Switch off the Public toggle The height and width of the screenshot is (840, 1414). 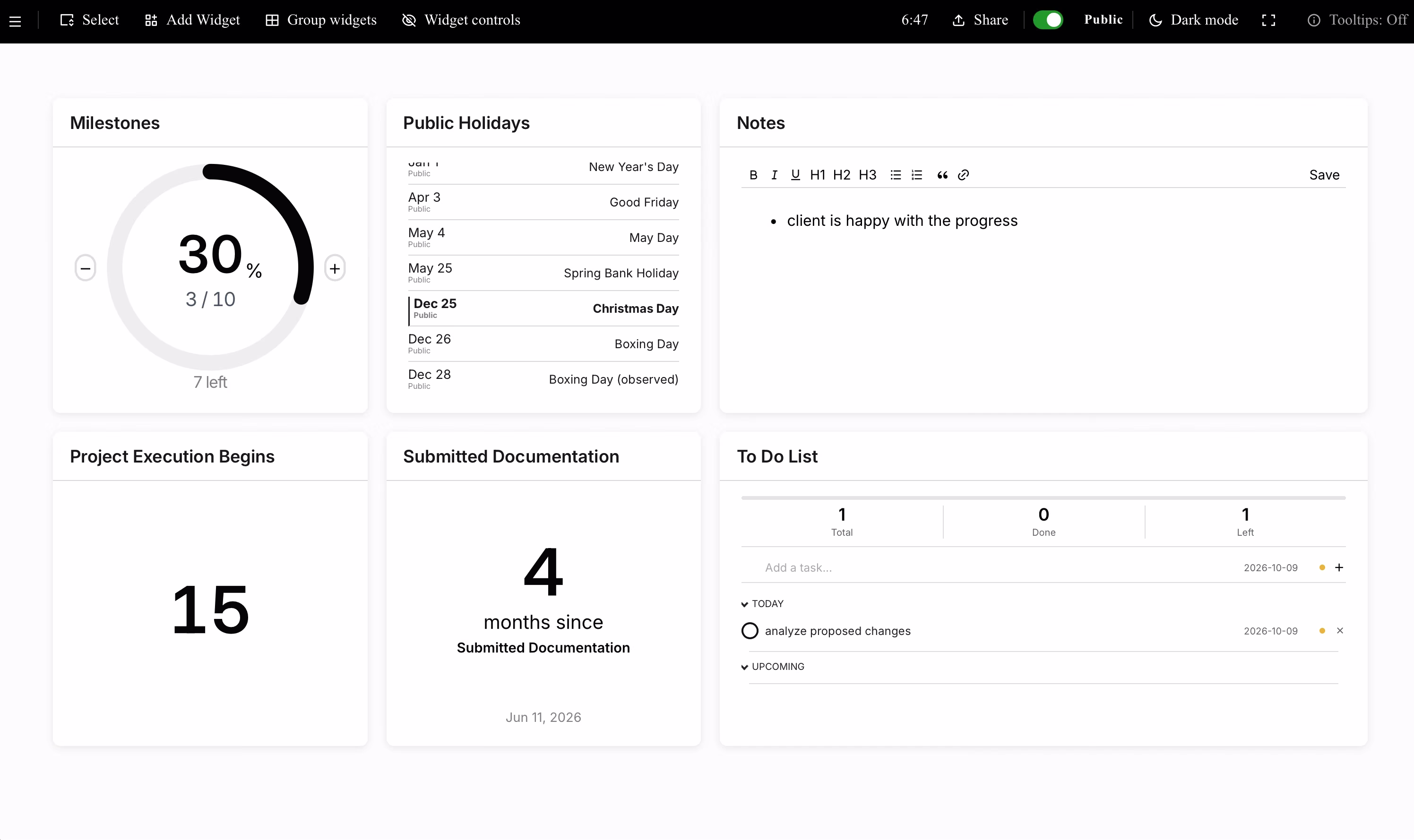pyautogui.click(x=1048, y=20)
